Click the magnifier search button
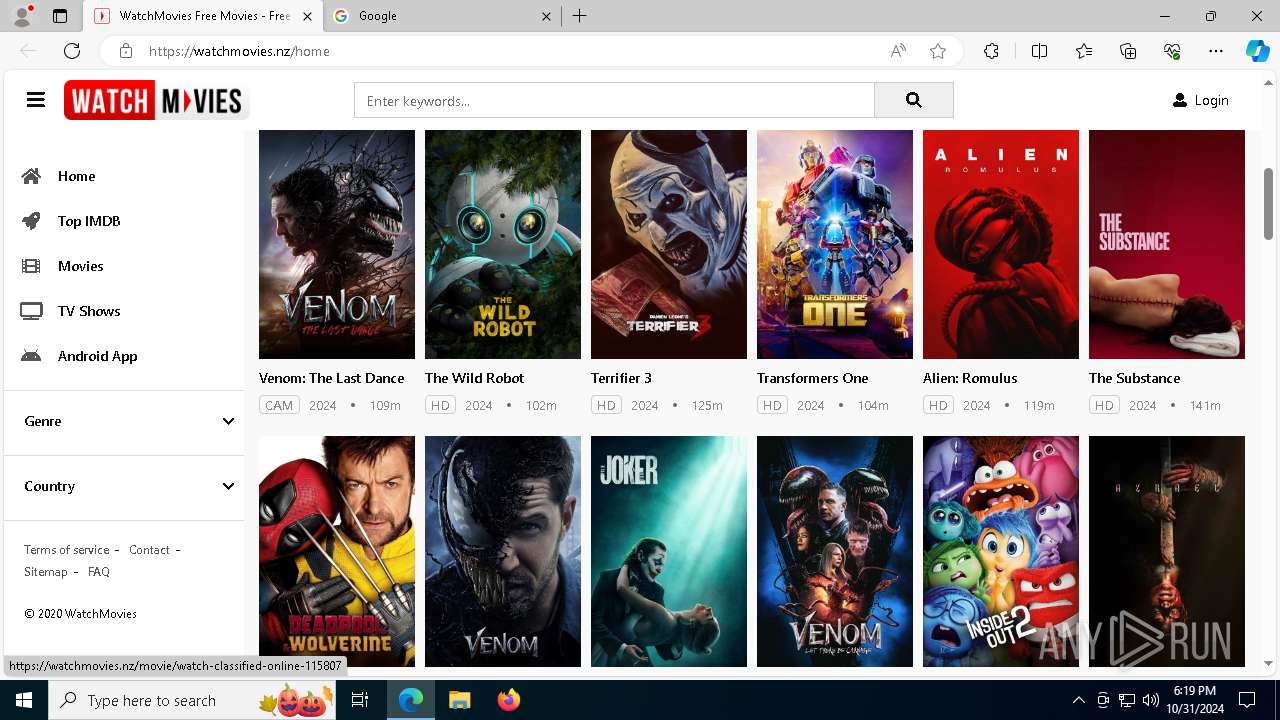The width and height of the screenshot is (1280, 720). tap(913, 100)
